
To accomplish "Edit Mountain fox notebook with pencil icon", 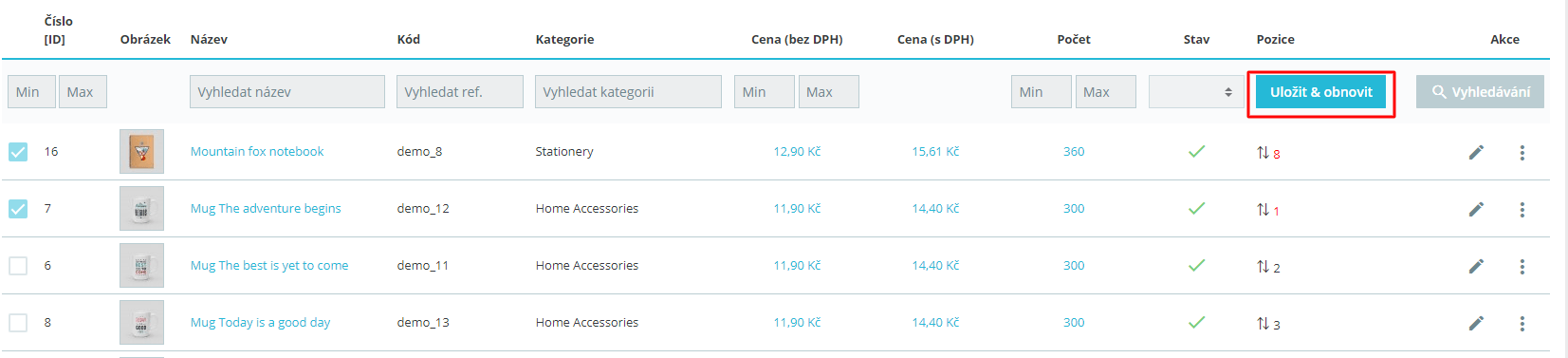I will point(1476,152).
